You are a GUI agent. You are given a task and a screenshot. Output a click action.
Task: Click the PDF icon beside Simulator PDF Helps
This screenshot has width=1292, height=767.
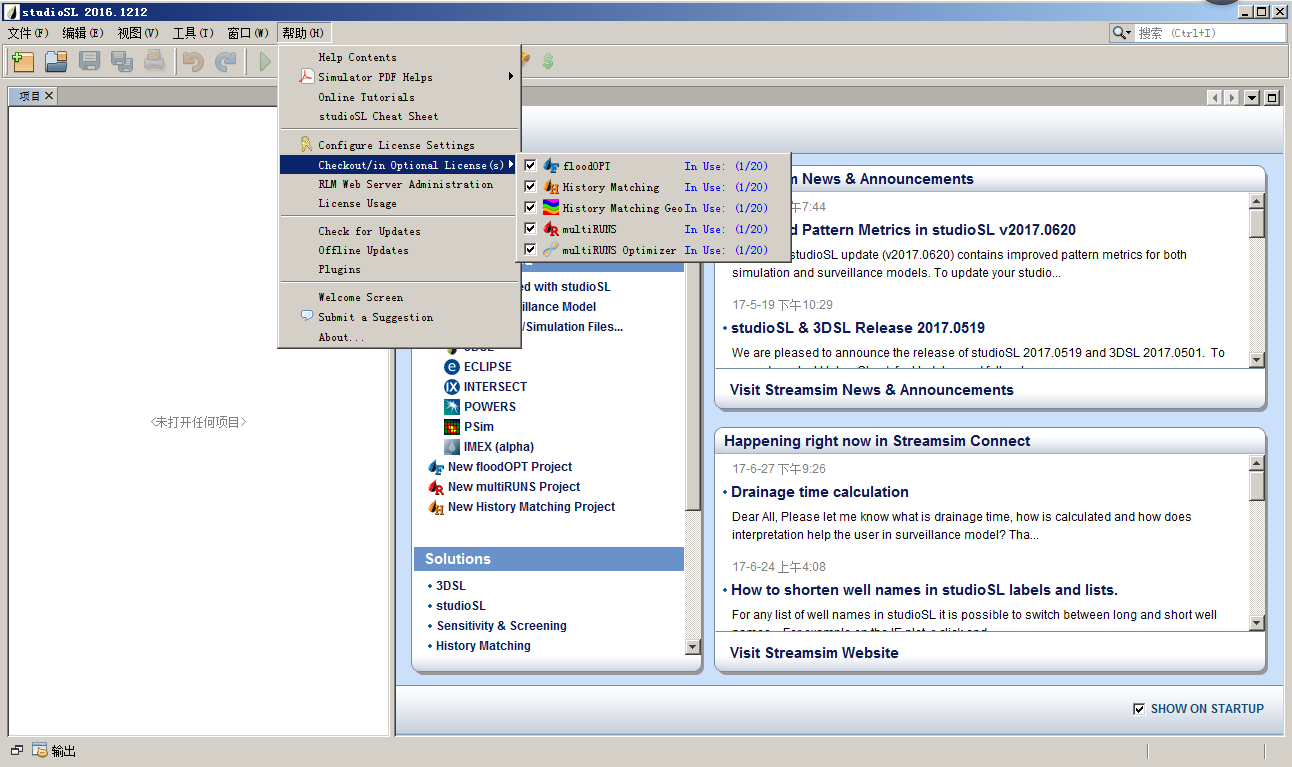(x=307, y=77)
